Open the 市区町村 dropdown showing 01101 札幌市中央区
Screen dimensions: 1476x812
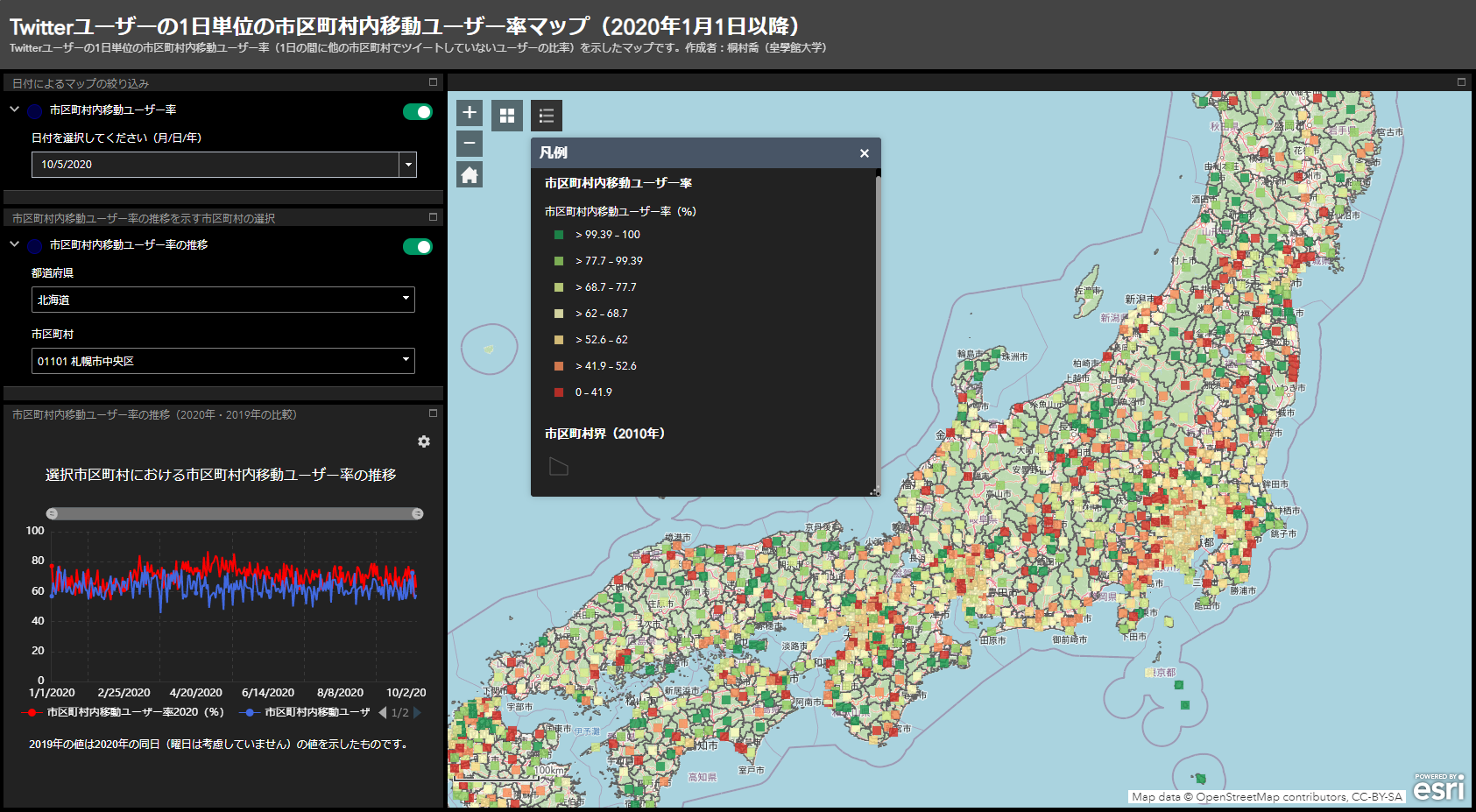click(406, 360)
